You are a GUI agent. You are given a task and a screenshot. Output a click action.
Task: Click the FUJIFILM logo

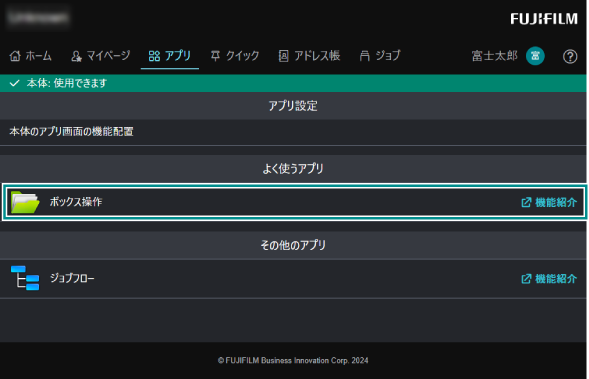coord(544,19)
